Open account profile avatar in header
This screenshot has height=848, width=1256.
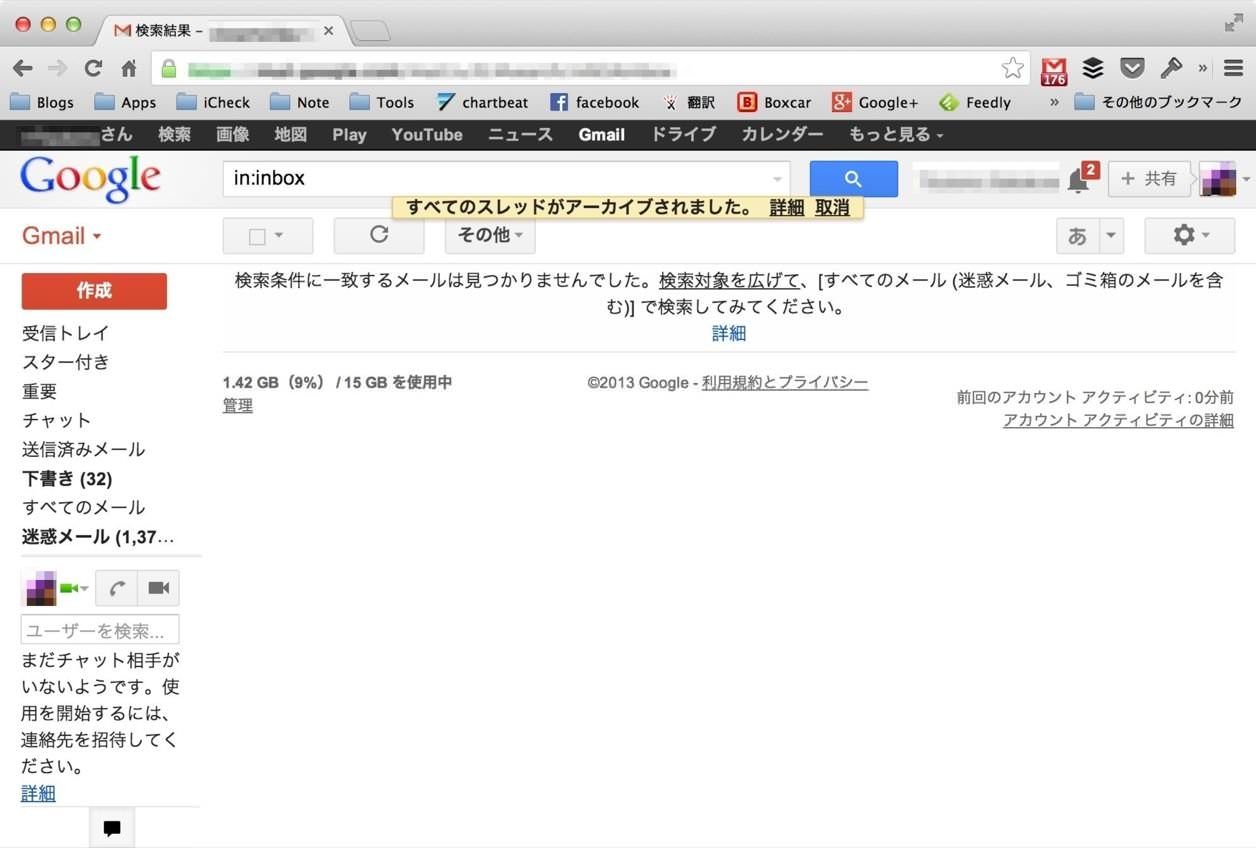(1218, 180)
